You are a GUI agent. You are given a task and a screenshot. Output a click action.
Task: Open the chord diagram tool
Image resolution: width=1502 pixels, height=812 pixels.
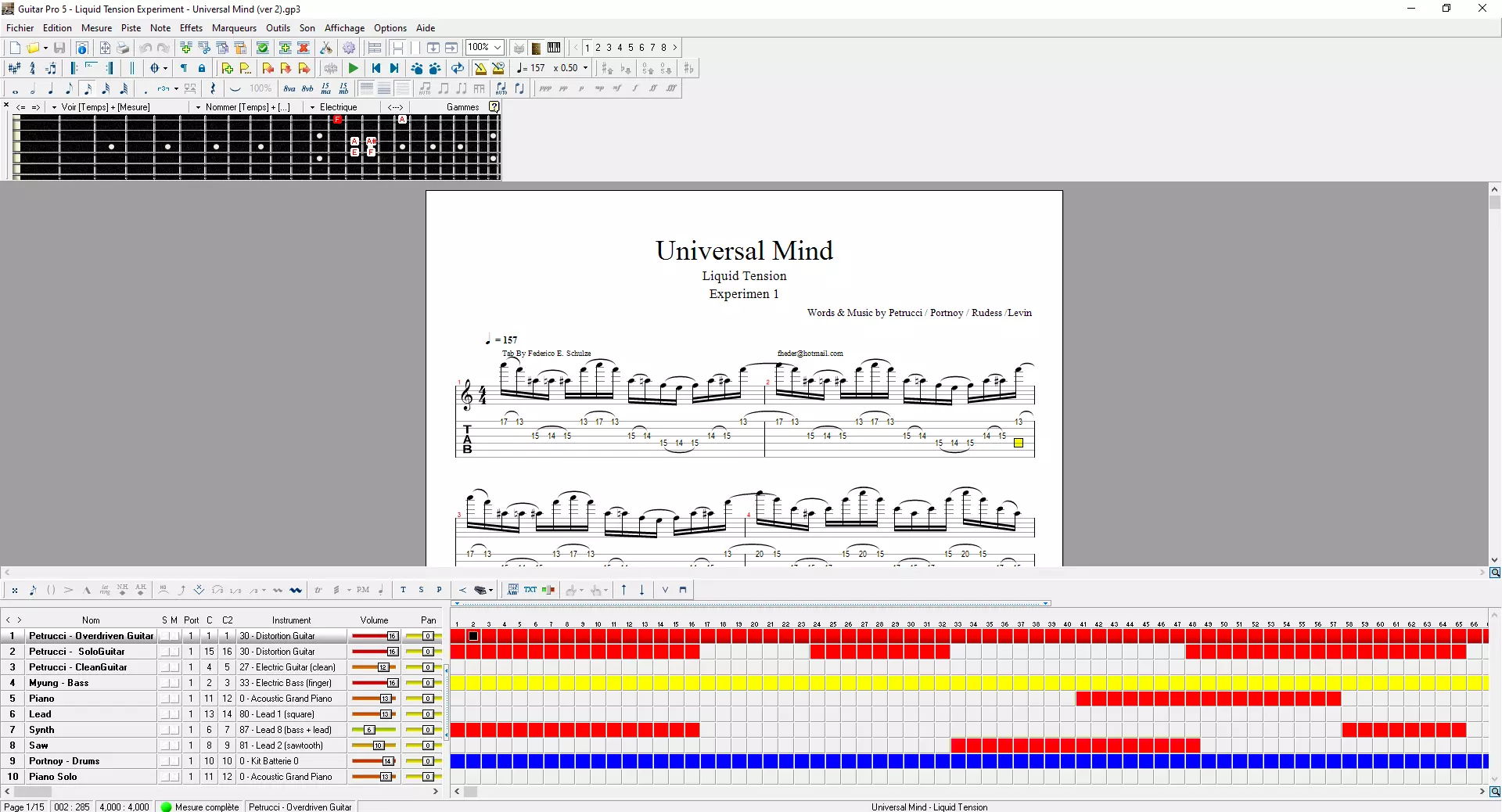coord(512,590)
